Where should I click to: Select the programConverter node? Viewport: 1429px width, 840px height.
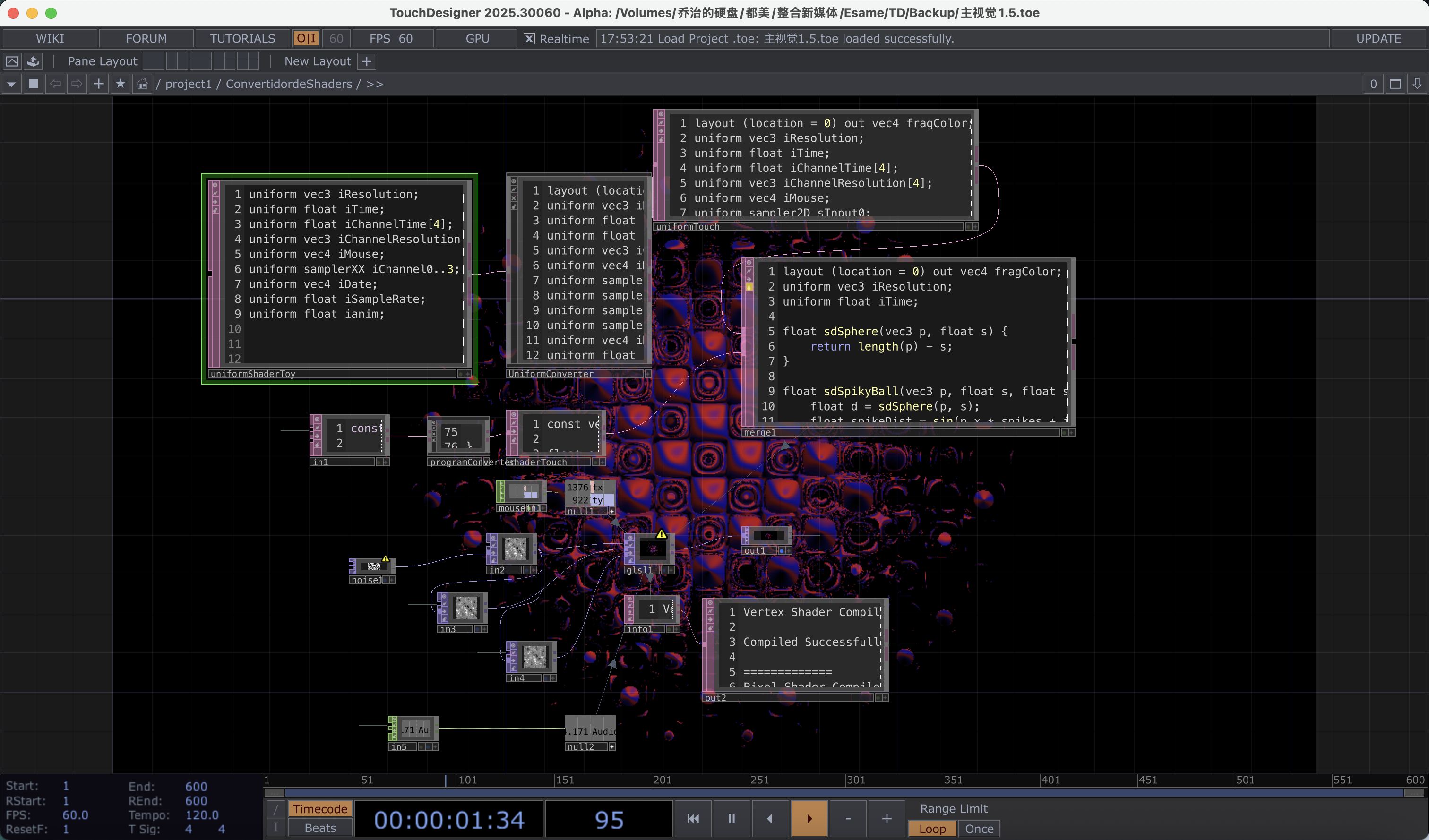click(458, 441)
